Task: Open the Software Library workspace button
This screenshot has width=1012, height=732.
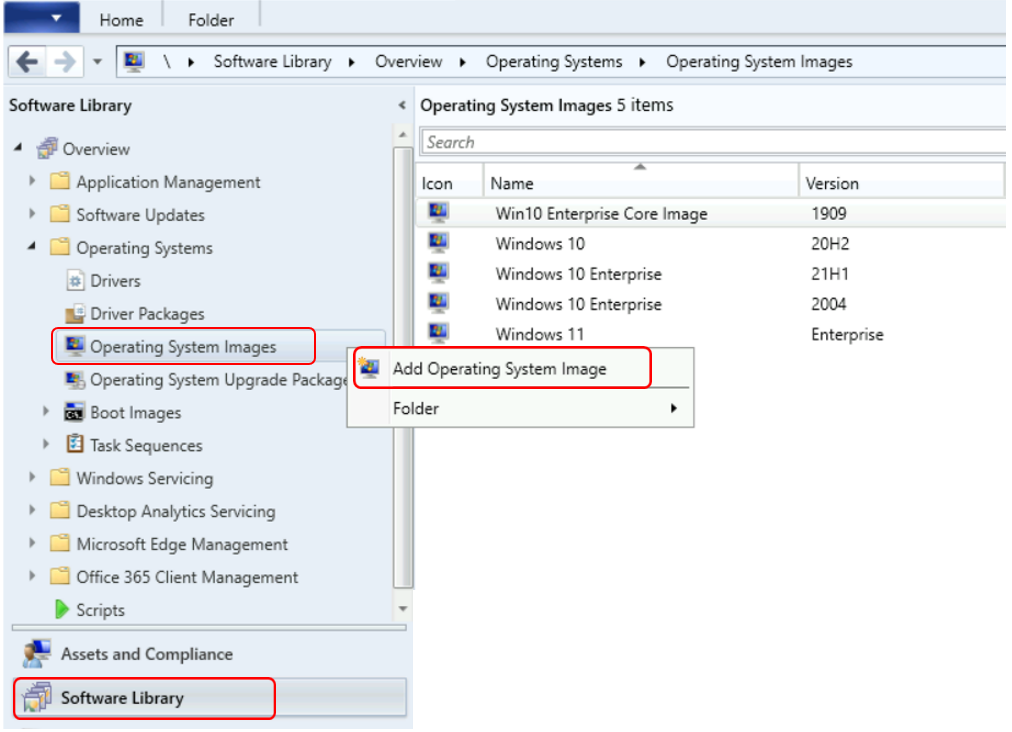Action: pyautogui.click(x=209, y=698)
